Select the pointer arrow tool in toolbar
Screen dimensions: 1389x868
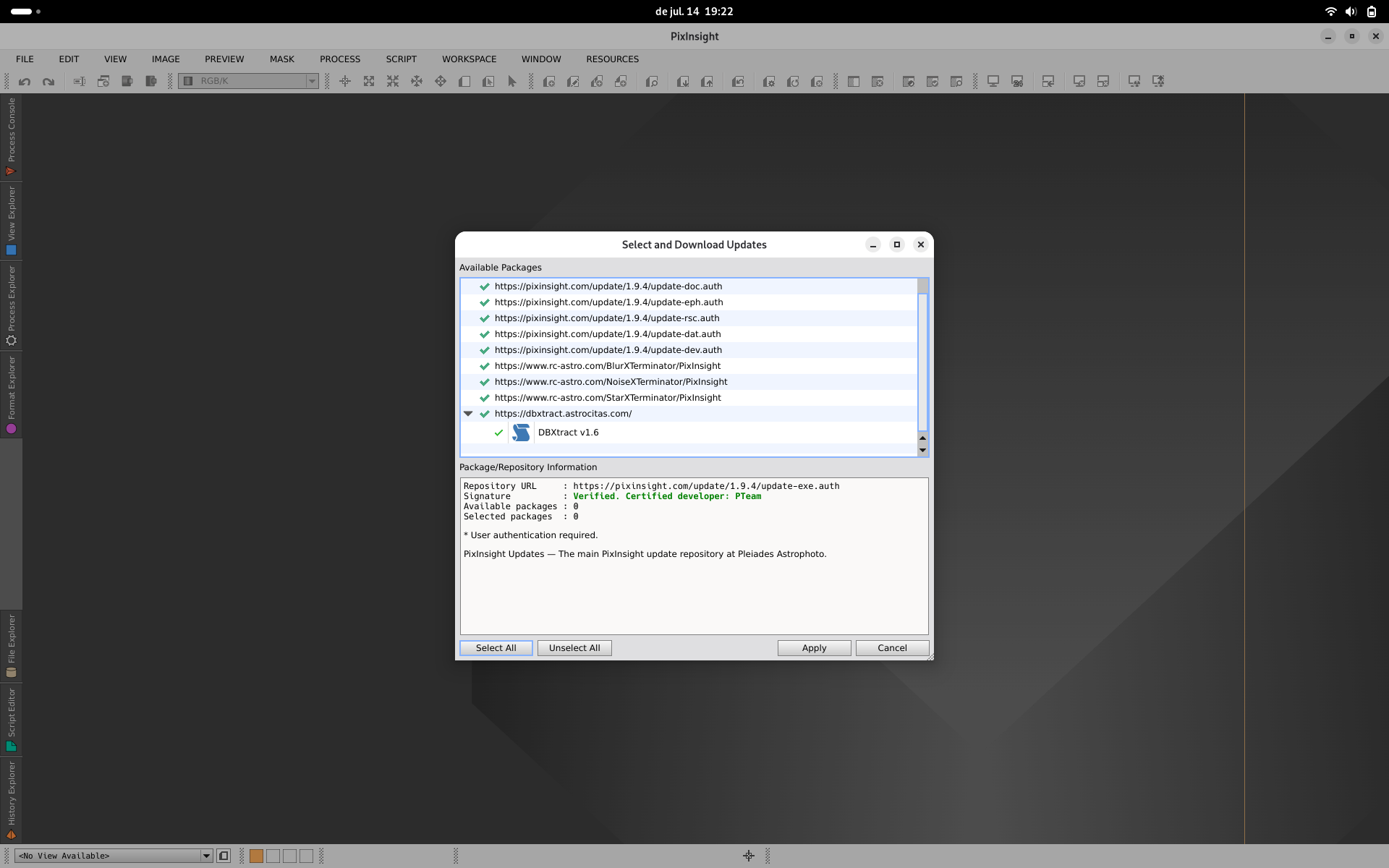pos(512,82)
